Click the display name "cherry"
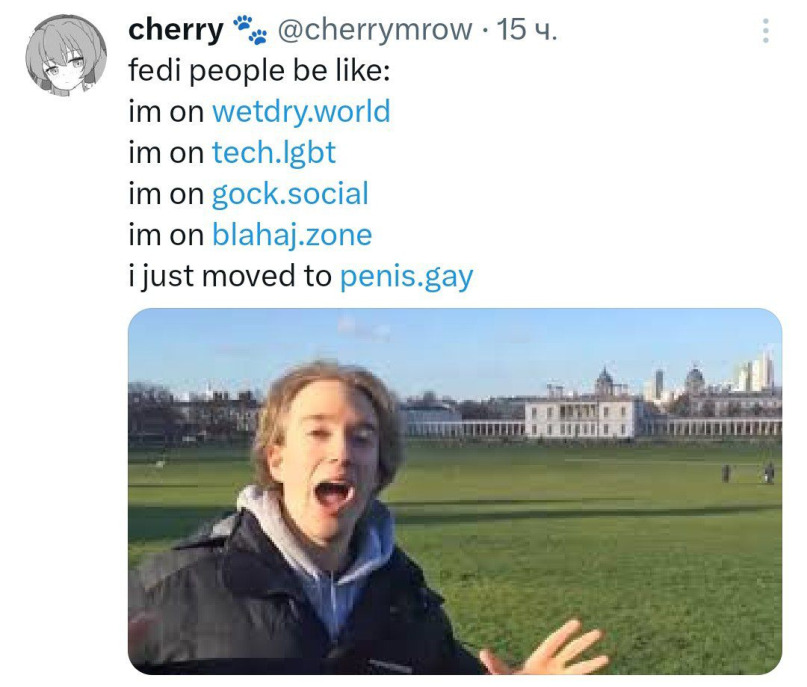Image resolution: width=807 pixels, height=687 pixels. (175, 31)
